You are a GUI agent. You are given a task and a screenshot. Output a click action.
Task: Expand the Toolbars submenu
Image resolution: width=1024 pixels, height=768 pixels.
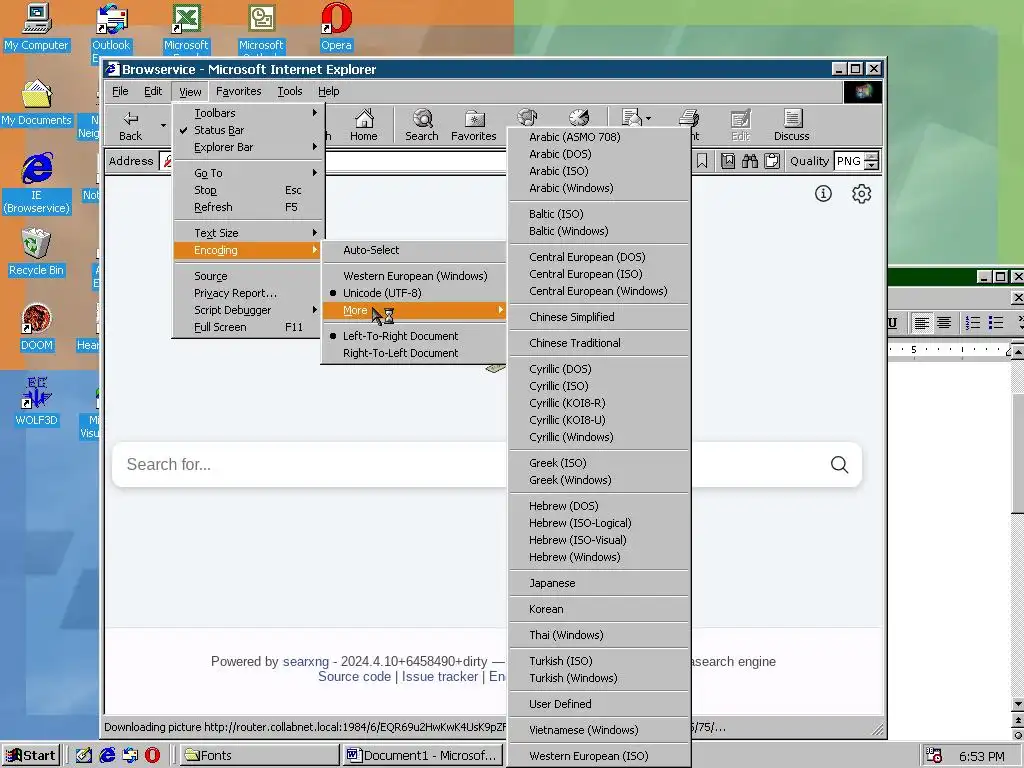point(248,113)
